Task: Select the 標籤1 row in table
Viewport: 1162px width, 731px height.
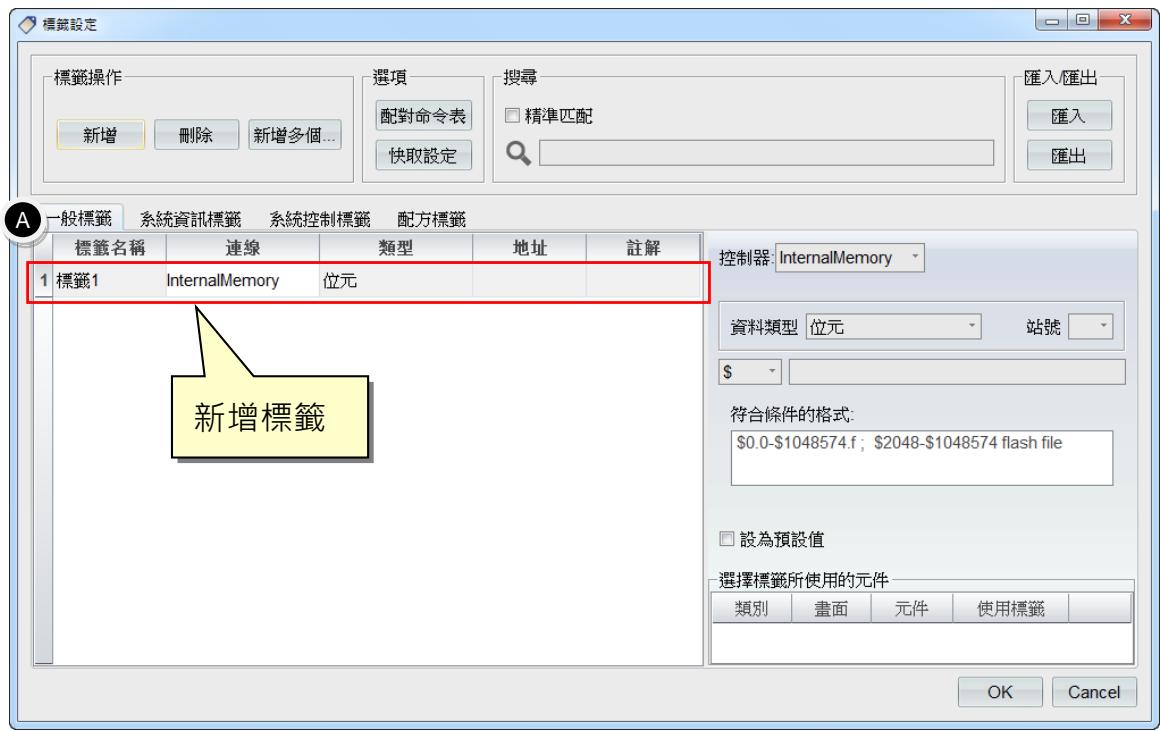Action: [x=368, y=281]
